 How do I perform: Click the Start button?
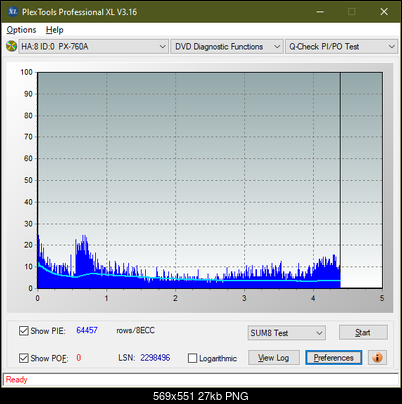[x=363, y=332]
